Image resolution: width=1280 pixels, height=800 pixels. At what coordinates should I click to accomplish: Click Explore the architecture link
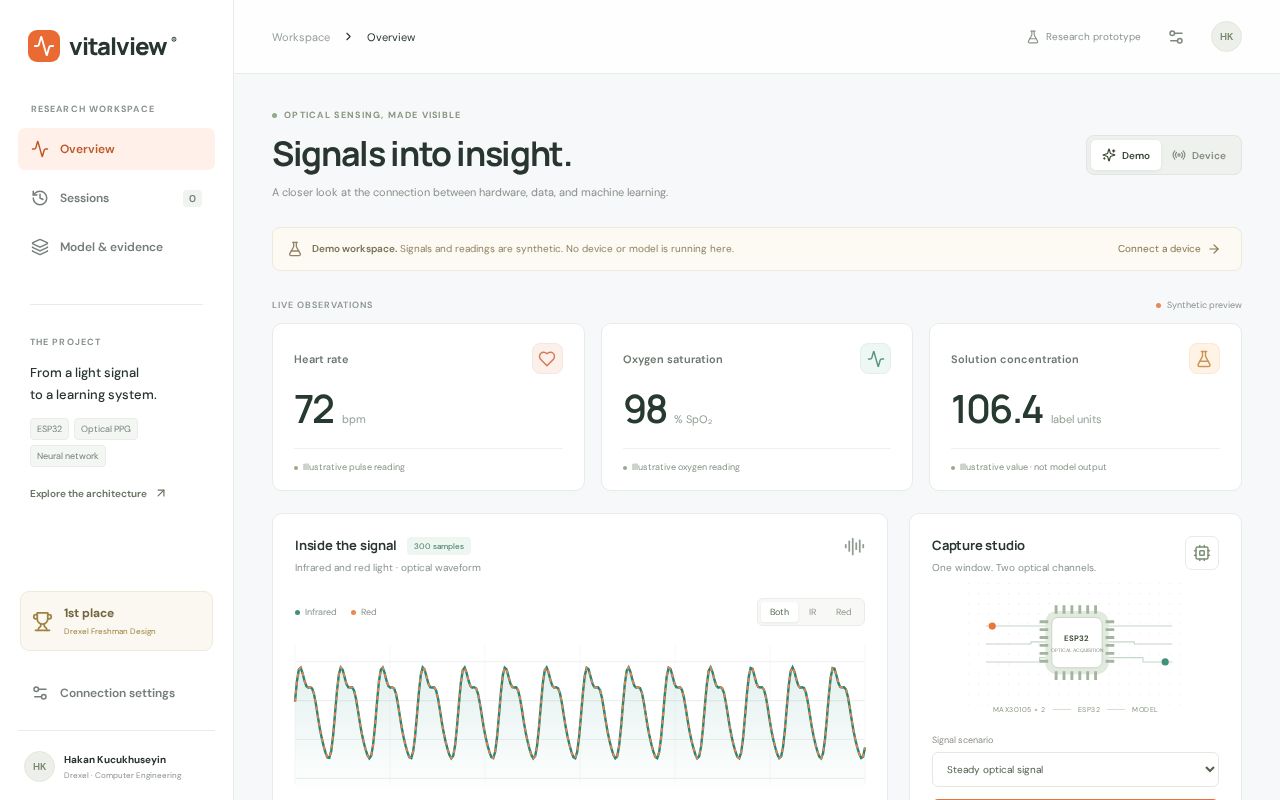pyautogui.click(x=98, y=493)
